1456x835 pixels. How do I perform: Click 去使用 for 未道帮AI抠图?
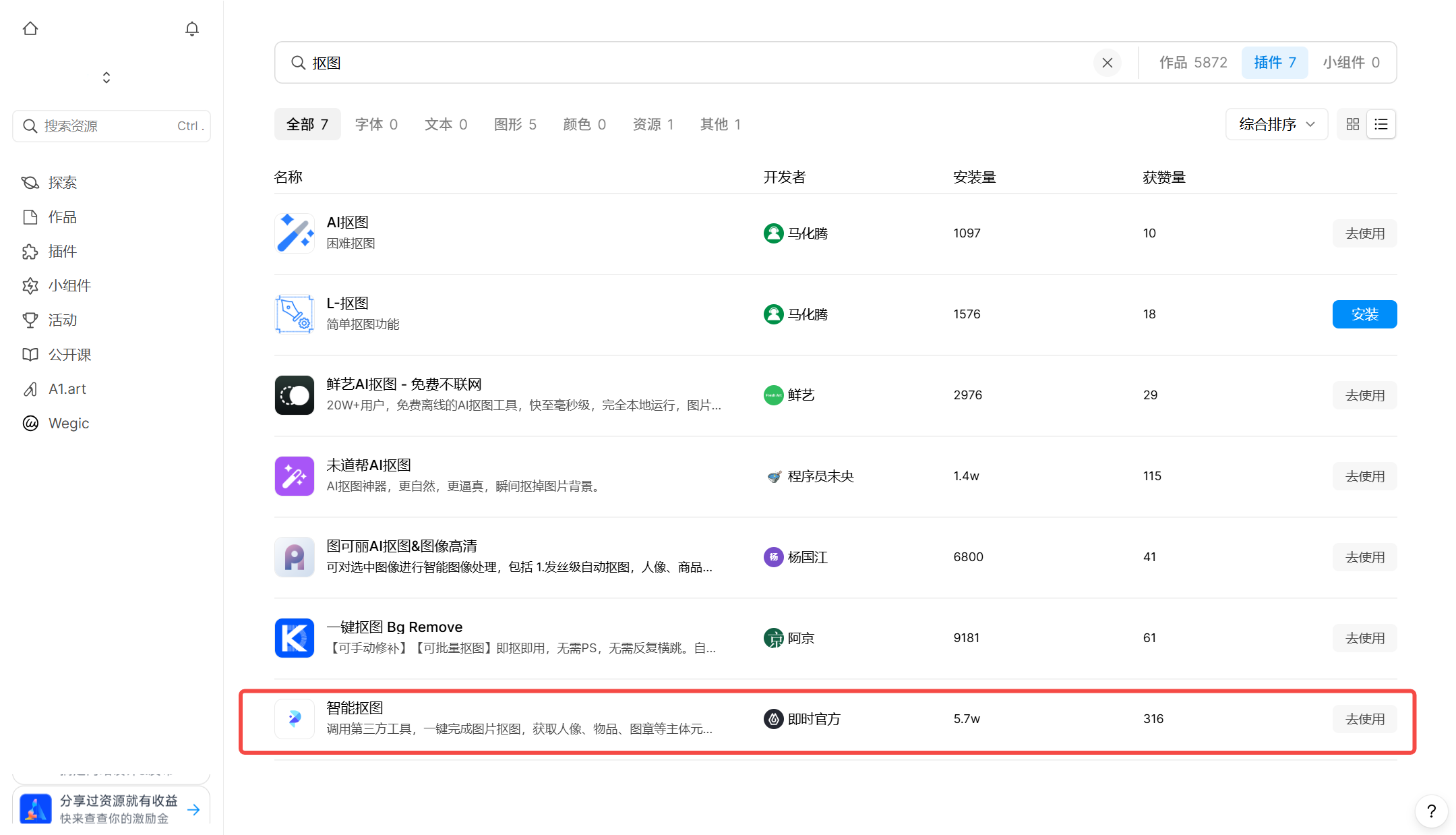1365,476
